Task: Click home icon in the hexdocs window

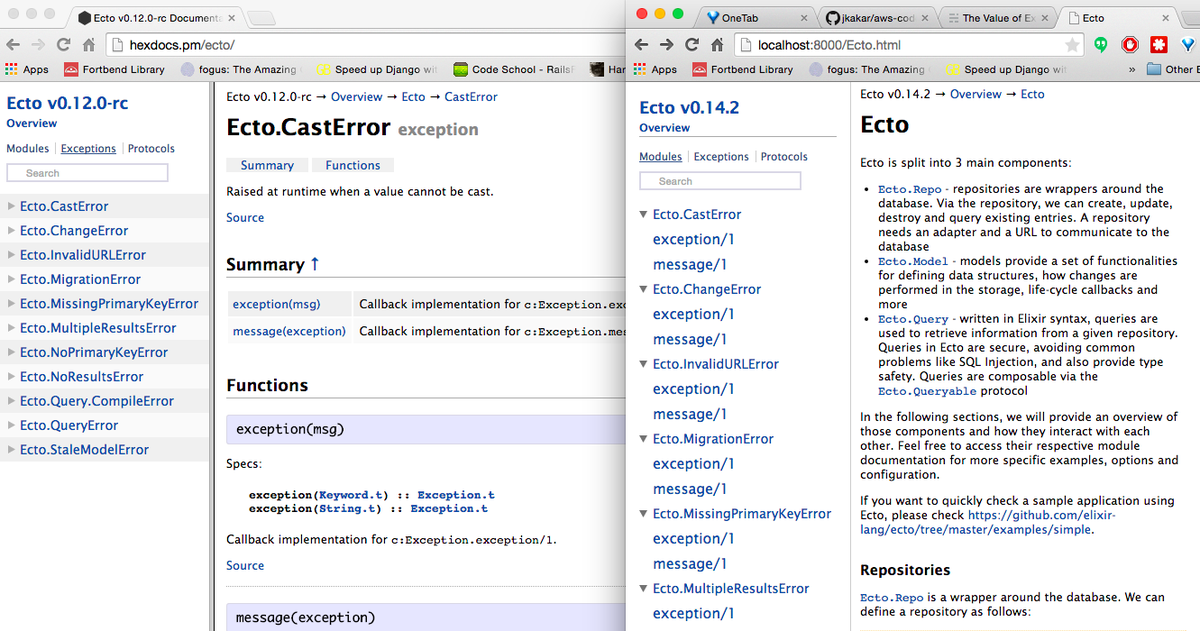Action: click(89, 45)
